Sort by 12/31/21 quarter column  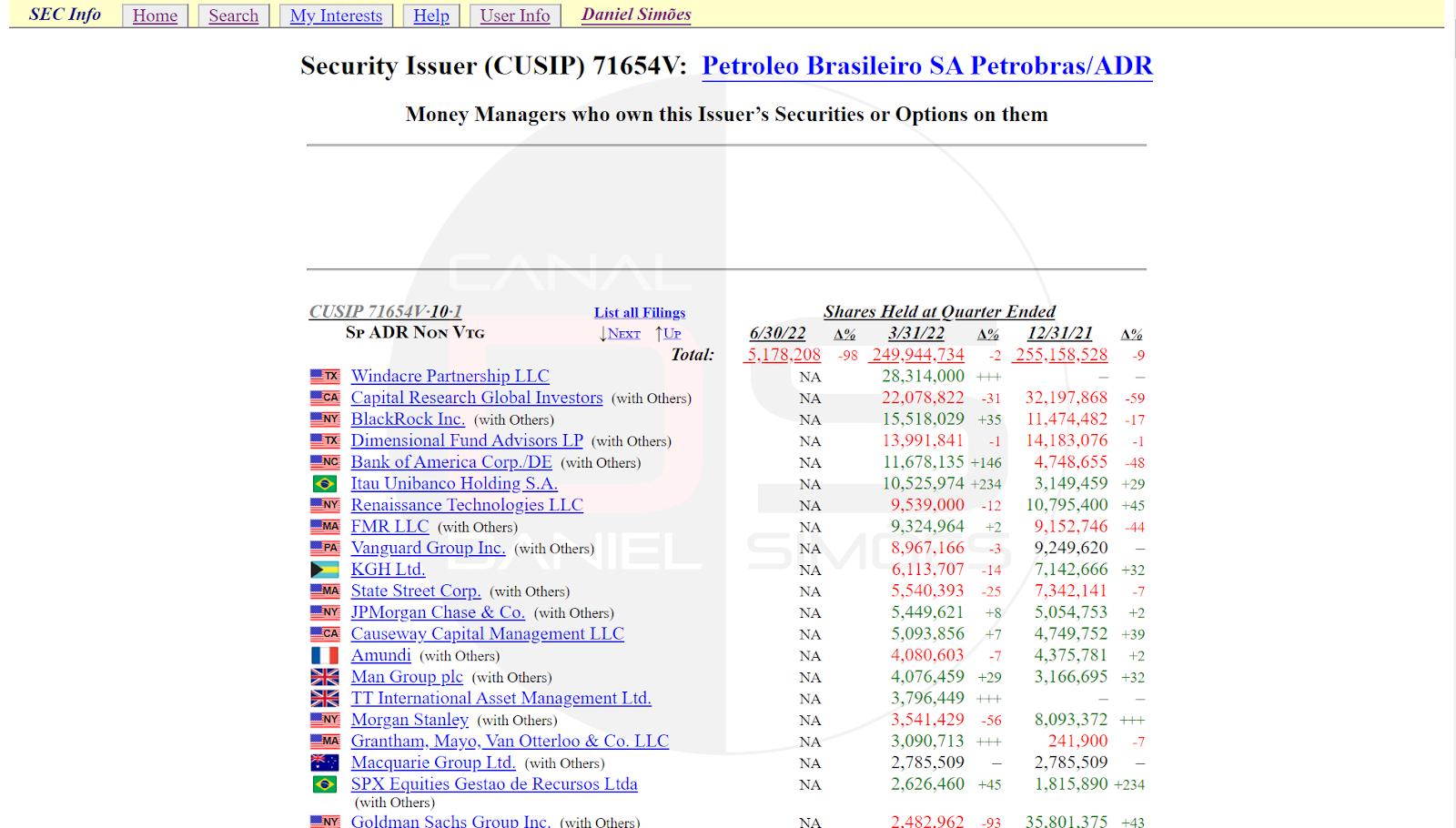tap(1059, 333)
